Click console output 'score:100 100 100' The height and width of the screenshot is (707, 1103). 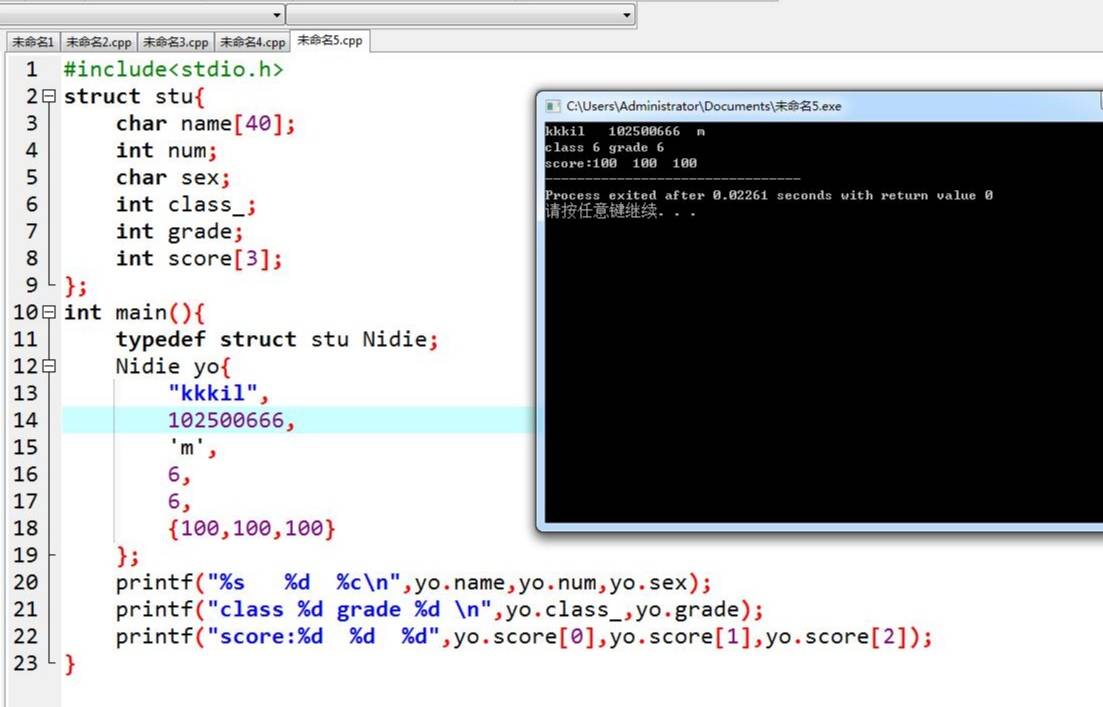pos(620,163)
